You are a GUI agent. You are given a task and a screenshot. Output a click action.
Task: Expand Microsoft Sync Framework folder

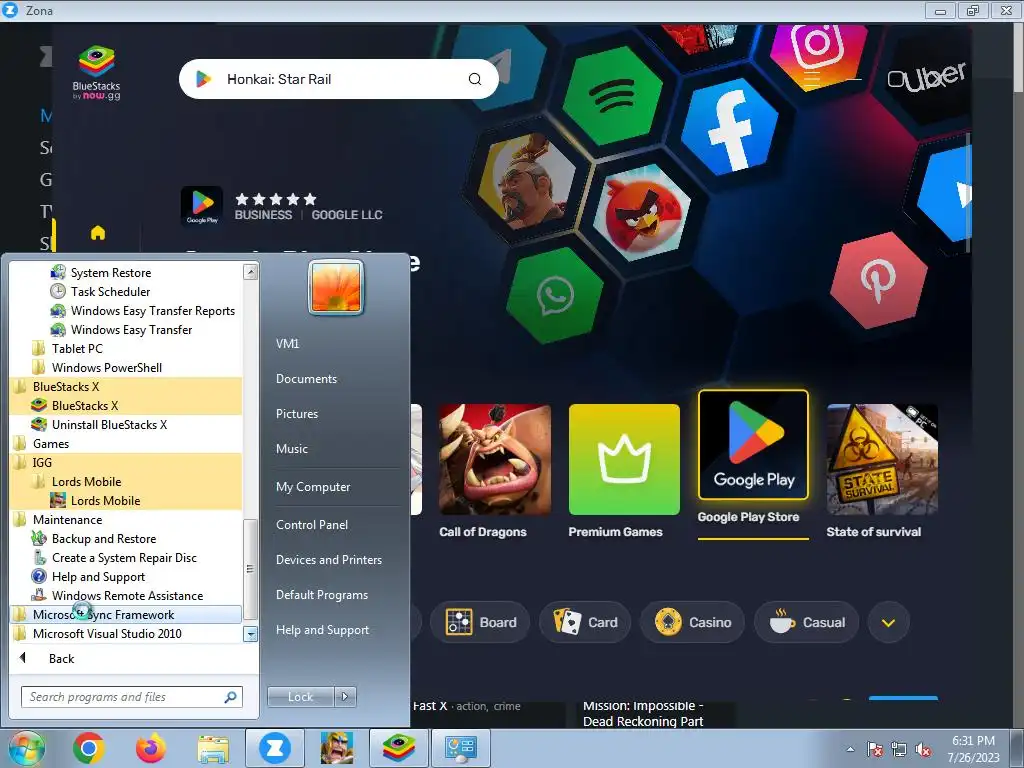click(126, 614)
